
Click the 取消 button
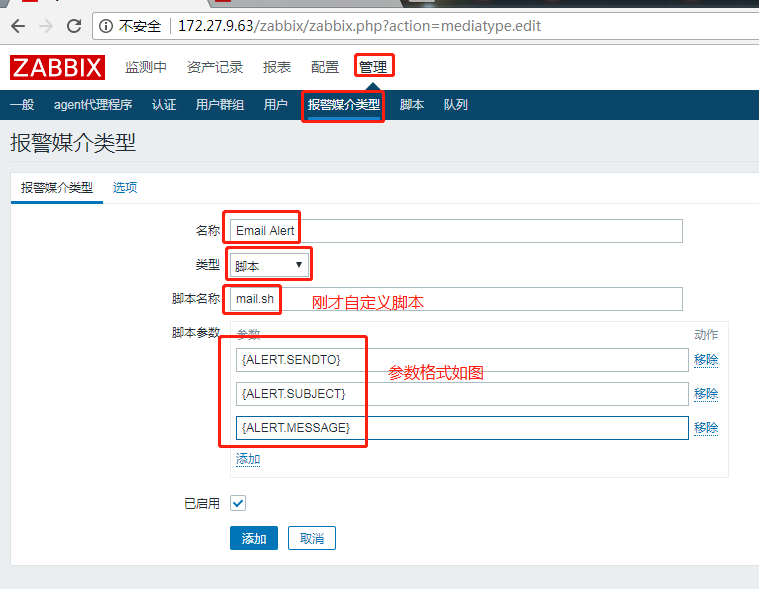point(312,538)
